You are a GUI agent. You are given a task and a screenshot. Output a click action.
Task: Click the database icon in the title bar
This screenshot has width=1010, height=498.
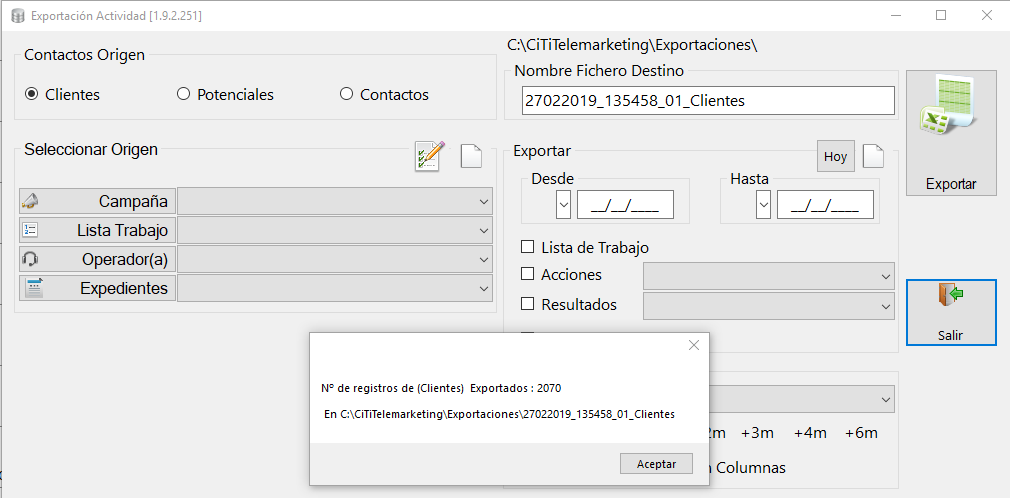(17, 15)
